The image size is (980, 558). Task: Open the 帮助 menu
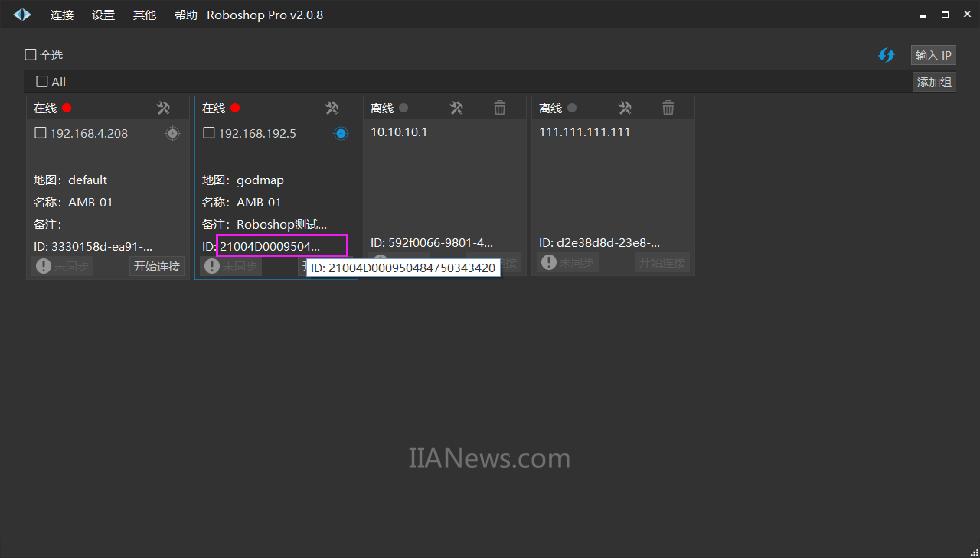[x=185, y=15]
